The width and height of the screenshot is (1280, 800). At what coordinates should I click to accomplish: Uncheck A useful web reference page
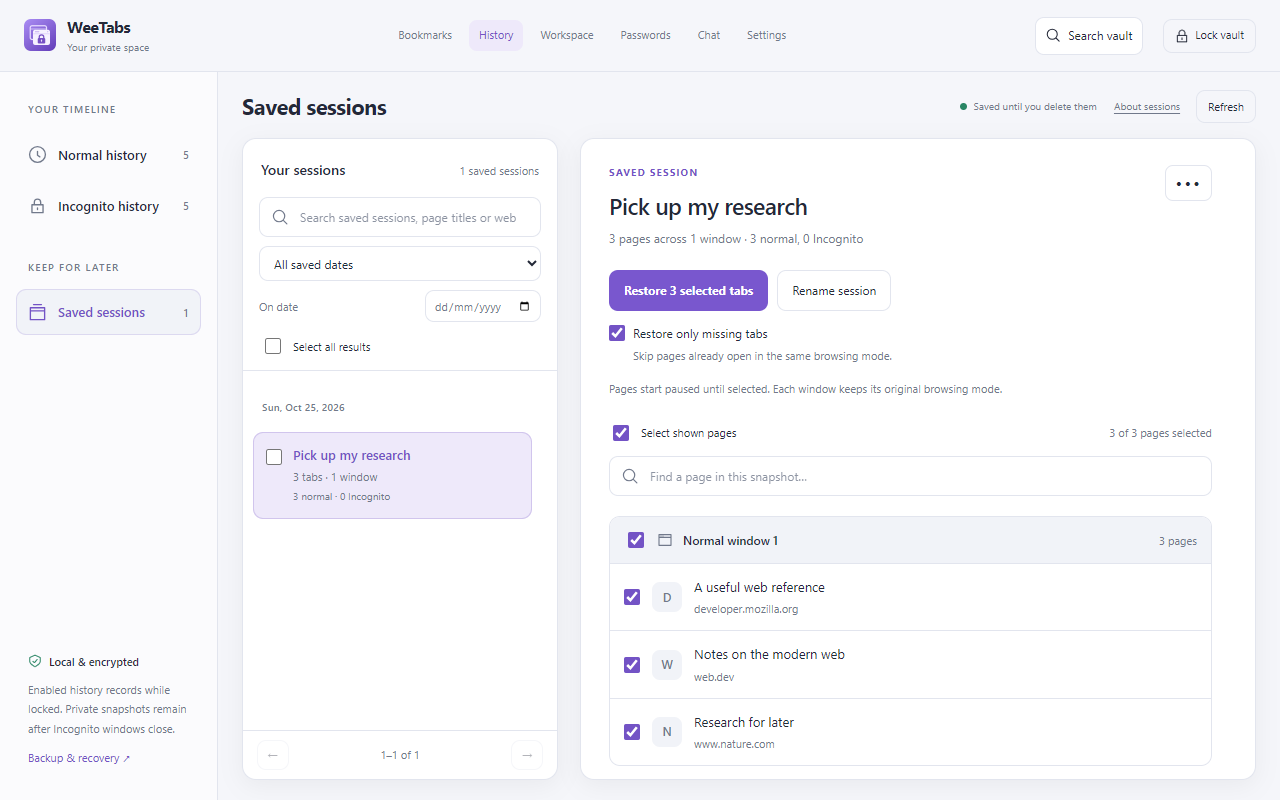tap(632, 597)
